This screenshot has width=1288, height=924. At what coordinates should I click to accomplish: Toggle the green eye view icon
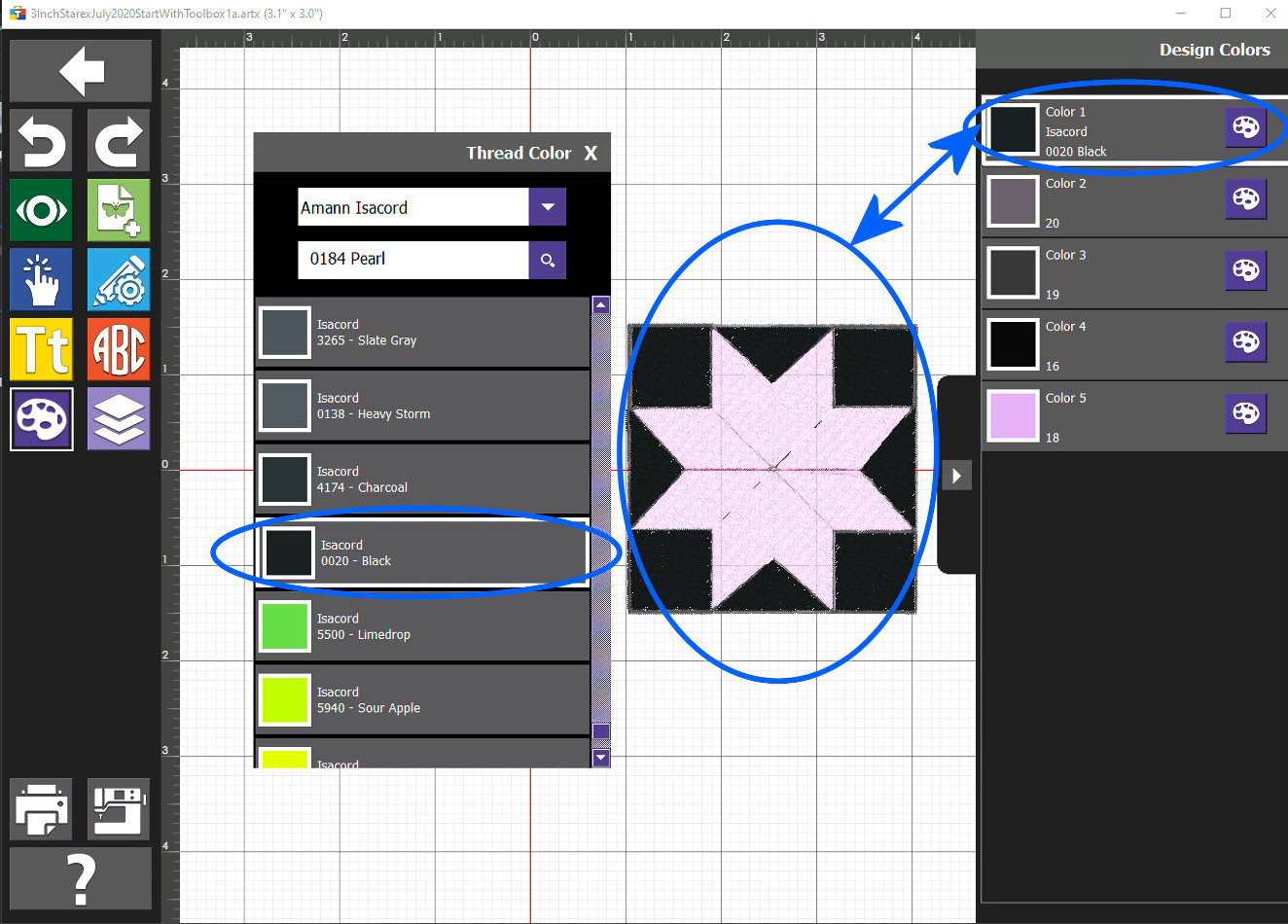(42, 210)
